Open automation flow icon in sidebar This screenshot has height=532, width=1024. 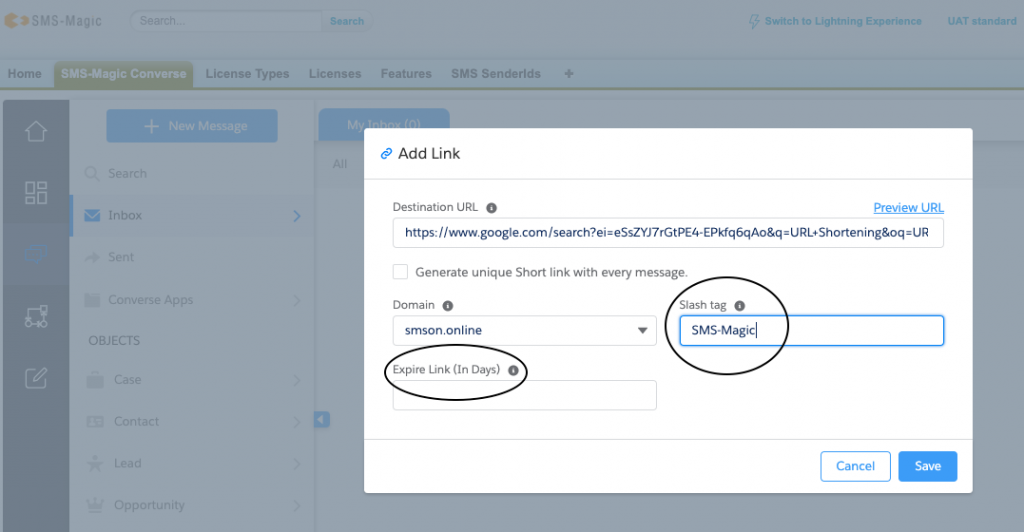36,316
